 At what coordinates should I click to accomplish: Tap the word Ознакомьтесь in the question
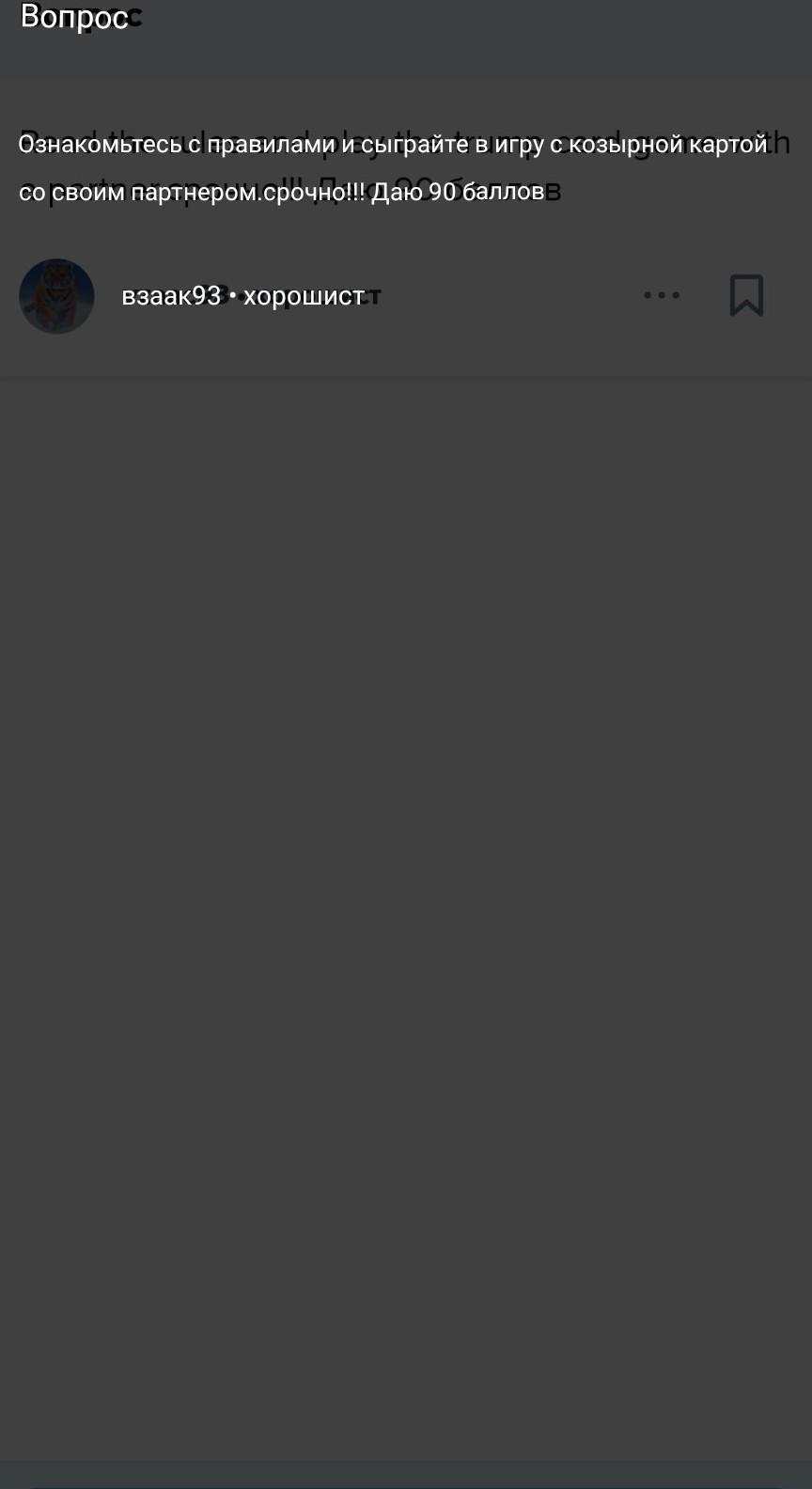tap(101, 144)
